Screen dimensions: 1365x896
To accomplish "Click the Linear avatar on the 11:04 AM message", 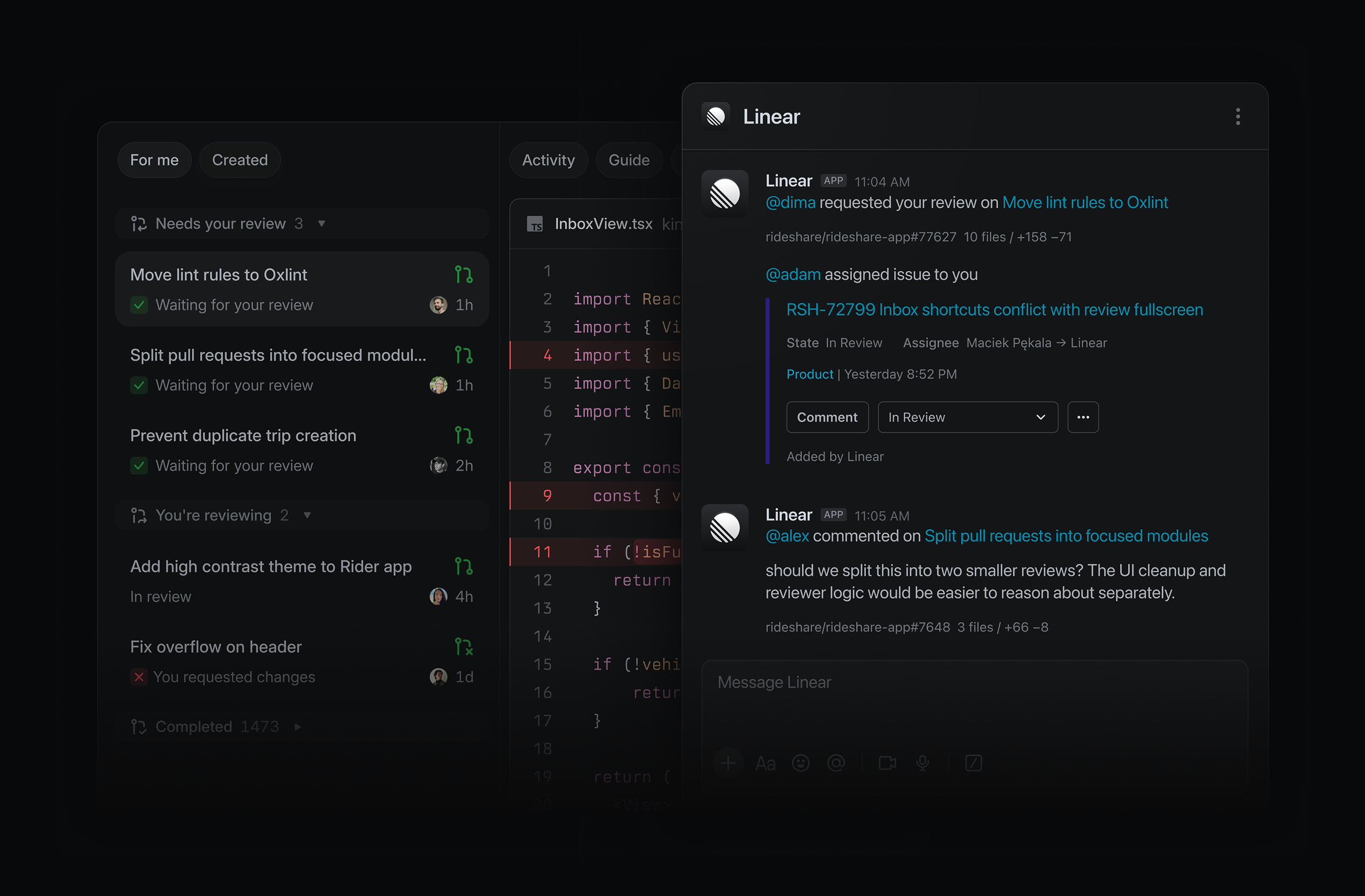I will click(x=725, y=193).
